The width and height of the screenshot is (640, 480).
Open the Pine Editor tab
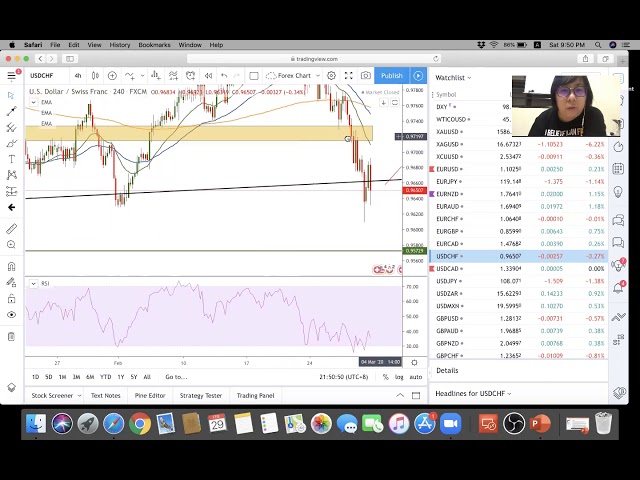[149, 395]
